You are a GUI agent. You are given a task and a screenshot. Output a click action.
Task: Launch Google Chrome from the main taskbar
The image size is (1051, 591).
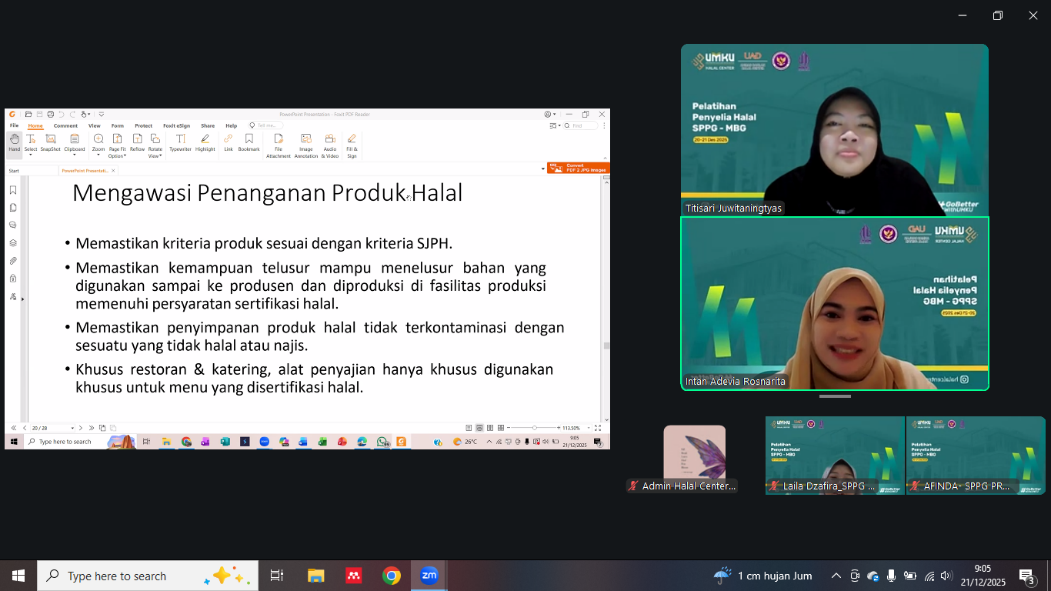[392, 575]
